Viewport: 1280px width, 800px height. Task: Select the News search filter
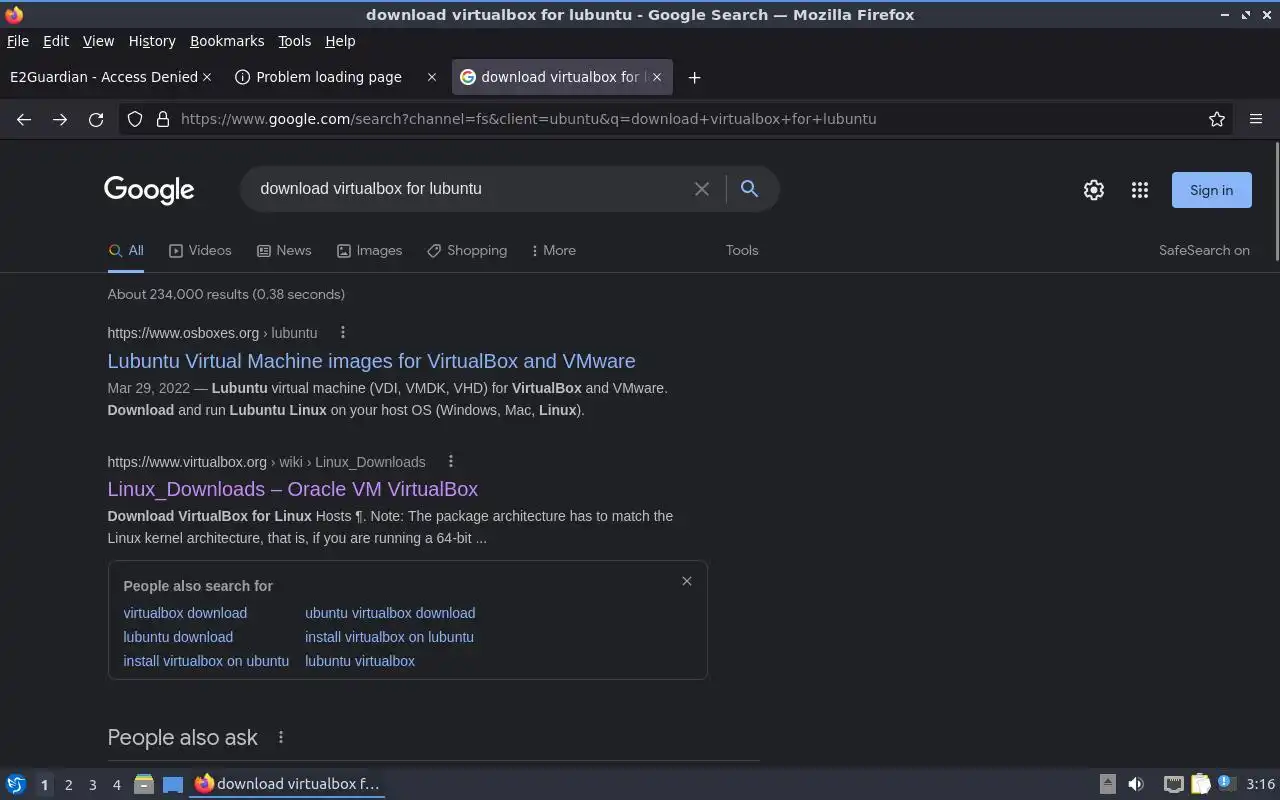tap(284, 251)
